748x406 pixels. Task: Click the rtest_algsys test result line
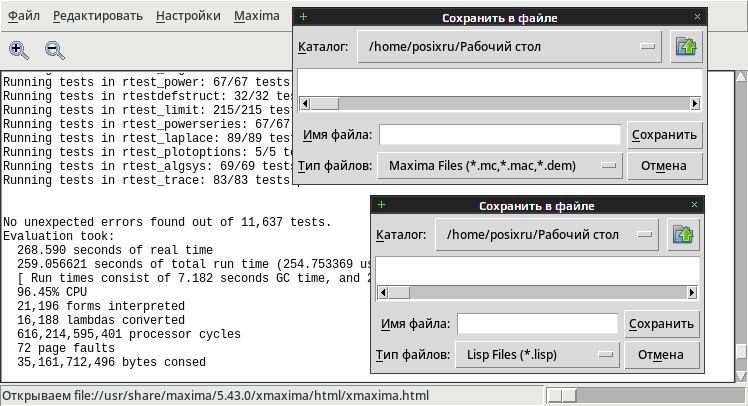pyautogui.click(x=147, y=166)
